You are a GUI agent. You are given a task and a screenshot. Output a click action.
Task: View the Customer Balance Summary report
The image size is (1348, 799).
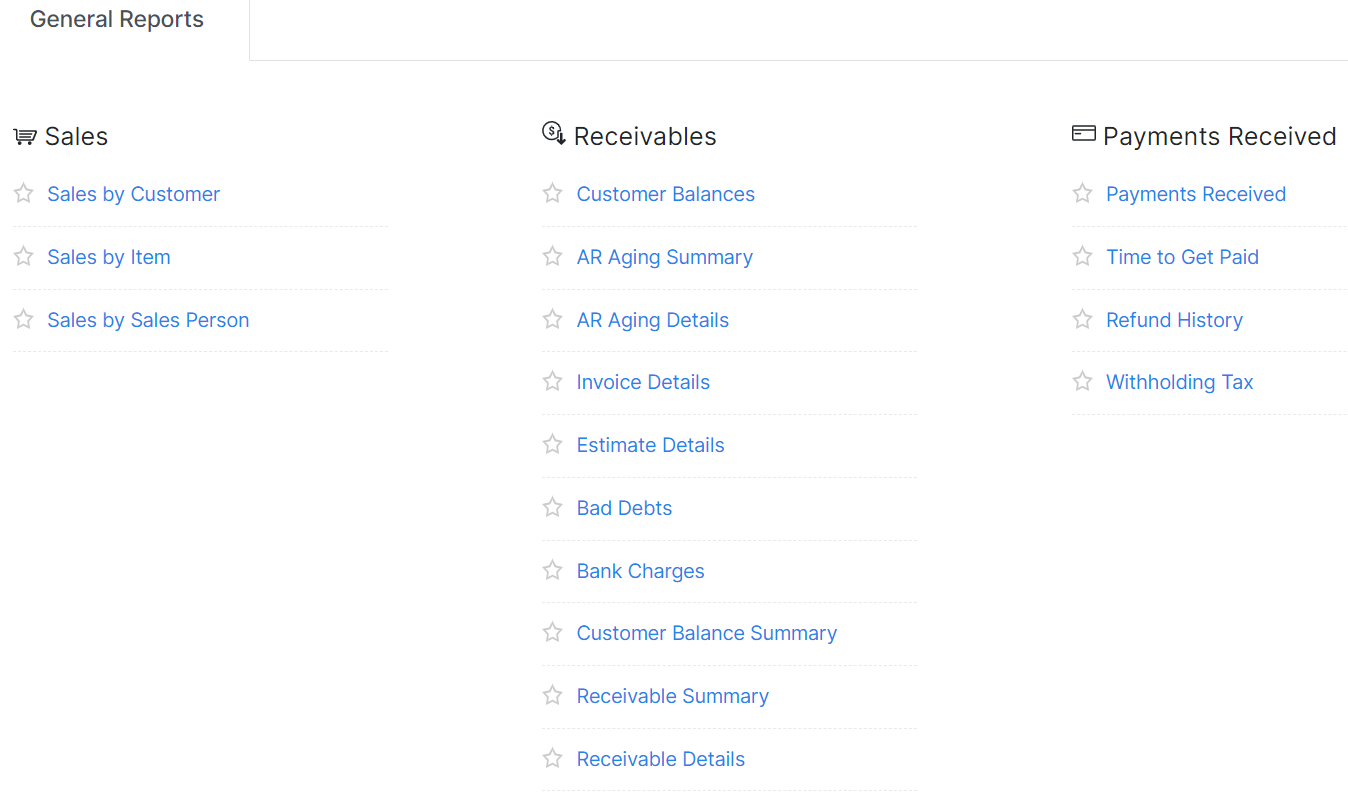click(707, 633)
